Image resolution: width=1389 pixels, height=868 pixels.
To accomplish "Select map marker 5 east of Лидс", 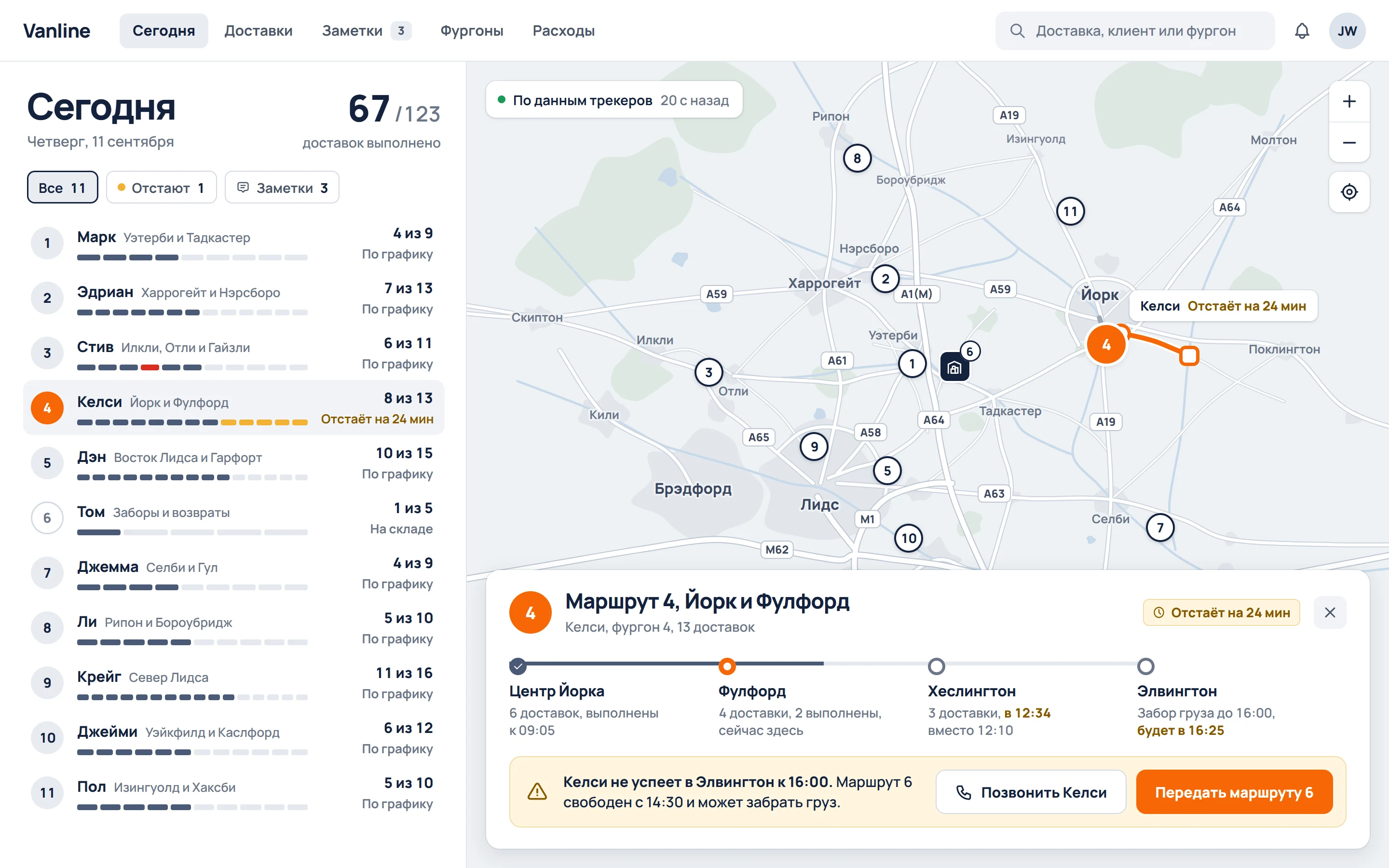I will coord(887,471).
